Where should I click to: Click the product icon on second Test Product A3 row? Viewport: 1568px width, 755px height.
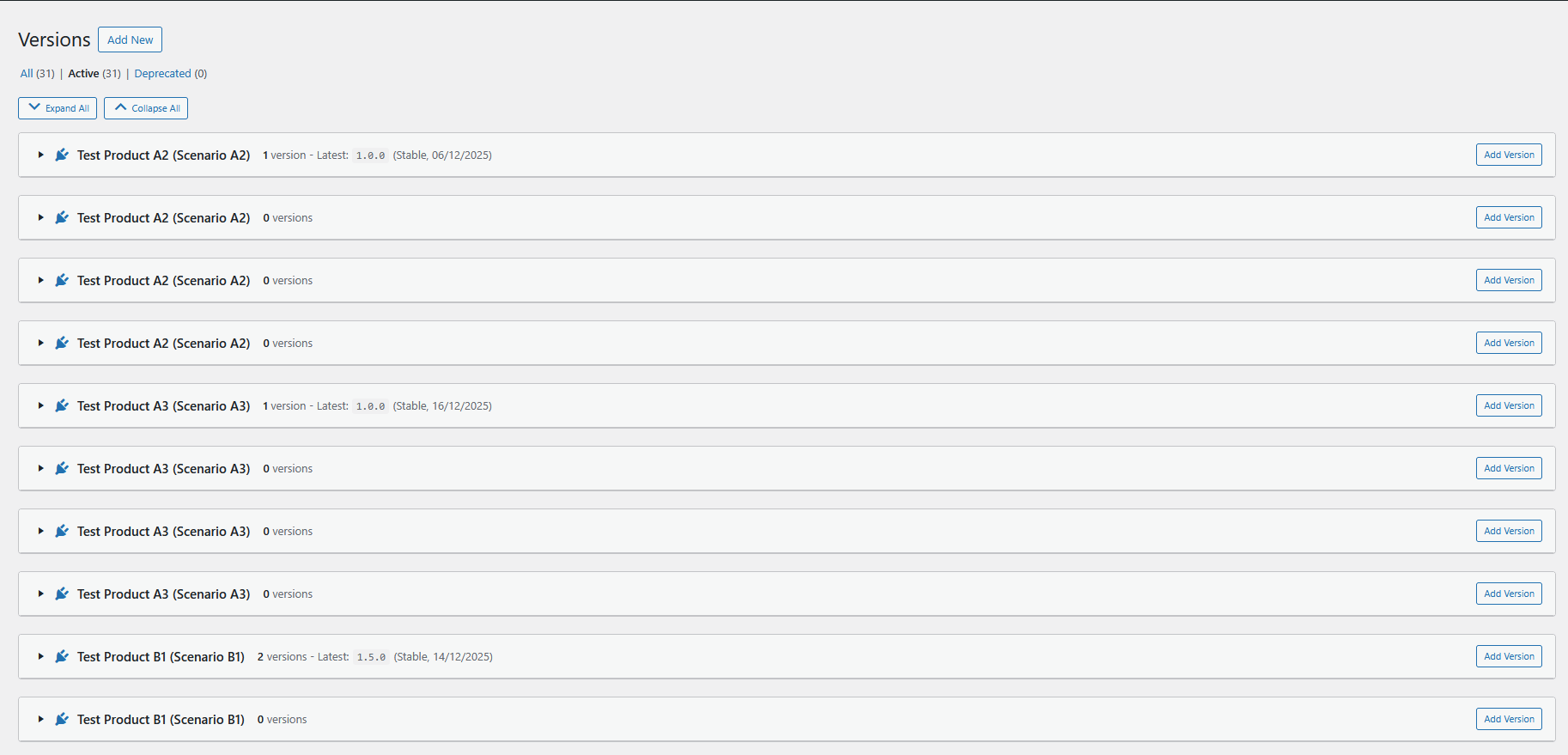coord(61,468)
